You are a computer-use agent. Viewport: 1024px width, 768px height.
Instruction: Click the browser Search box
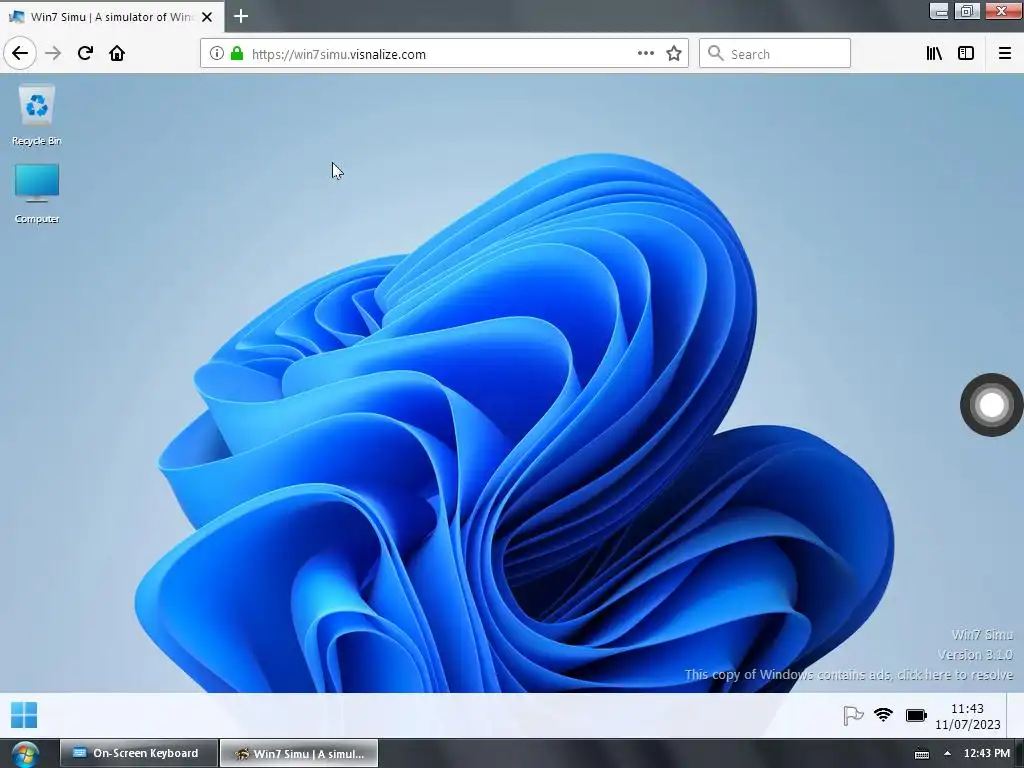775,54
